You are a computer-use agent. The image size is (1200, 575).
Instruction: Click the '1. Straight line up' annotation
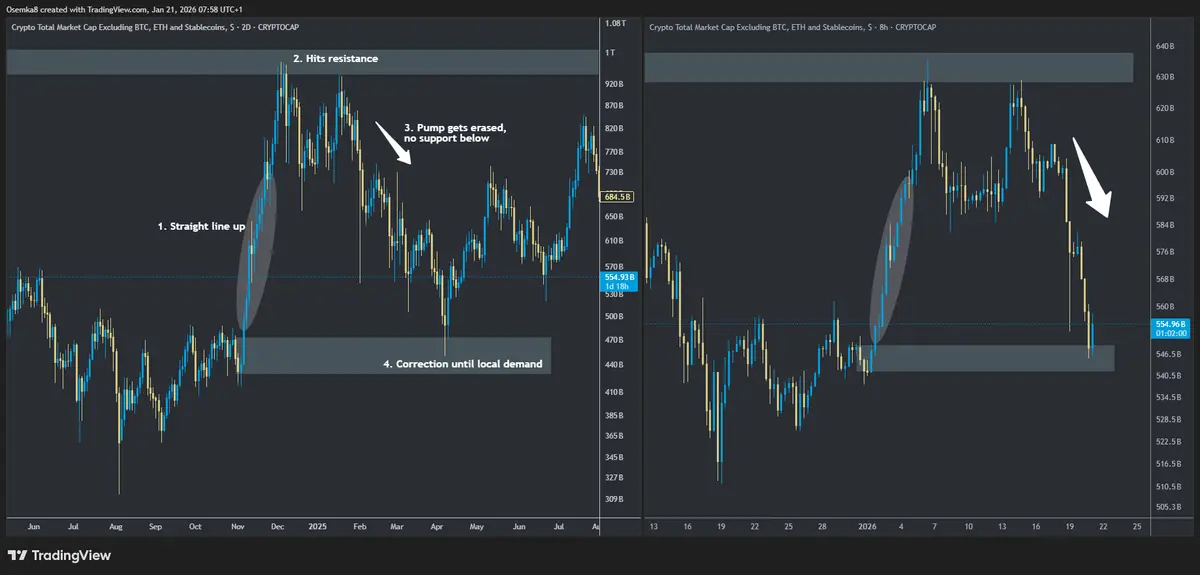[201, 227]
